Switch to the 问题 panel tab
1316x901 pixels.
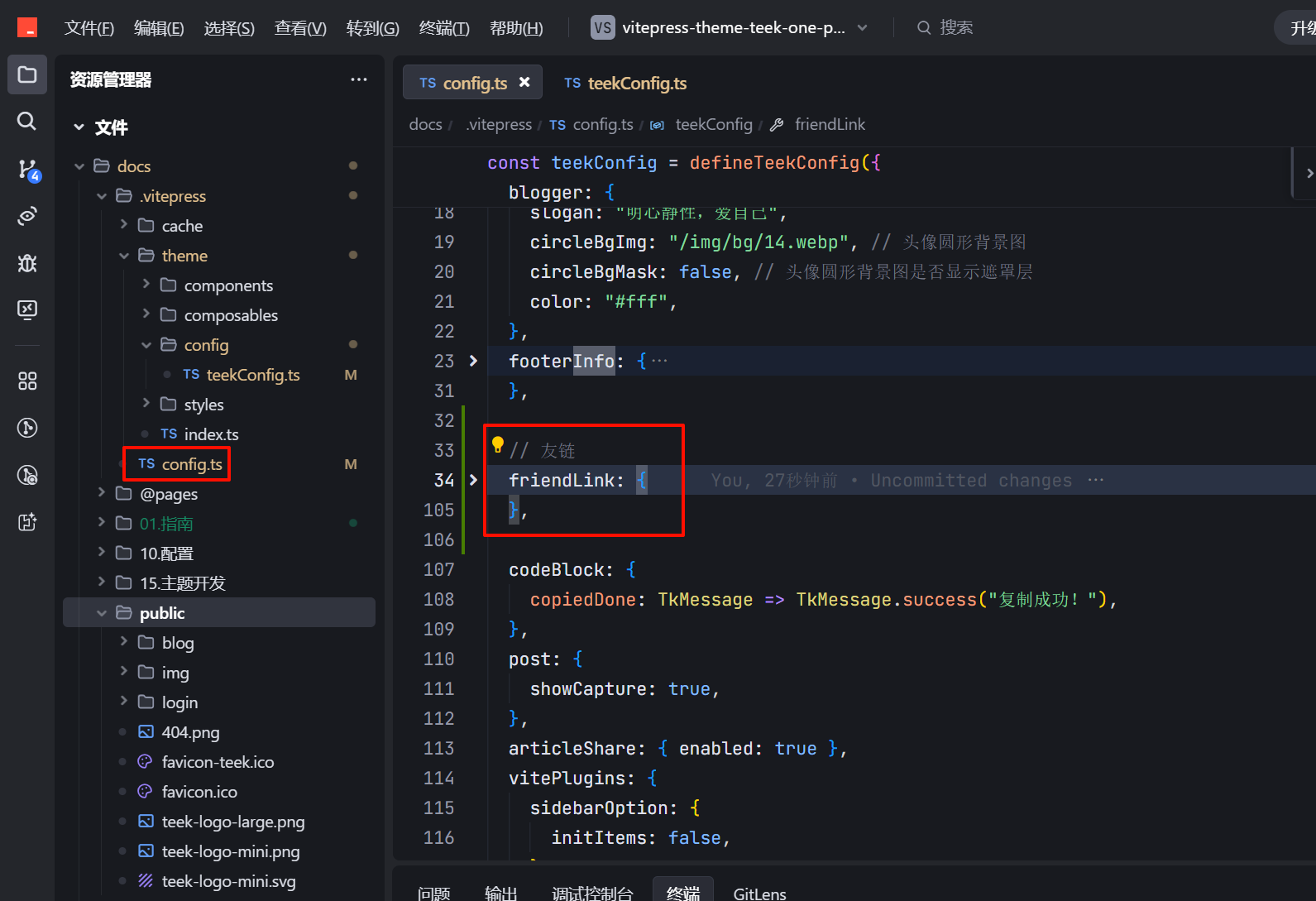click(434, 893)
